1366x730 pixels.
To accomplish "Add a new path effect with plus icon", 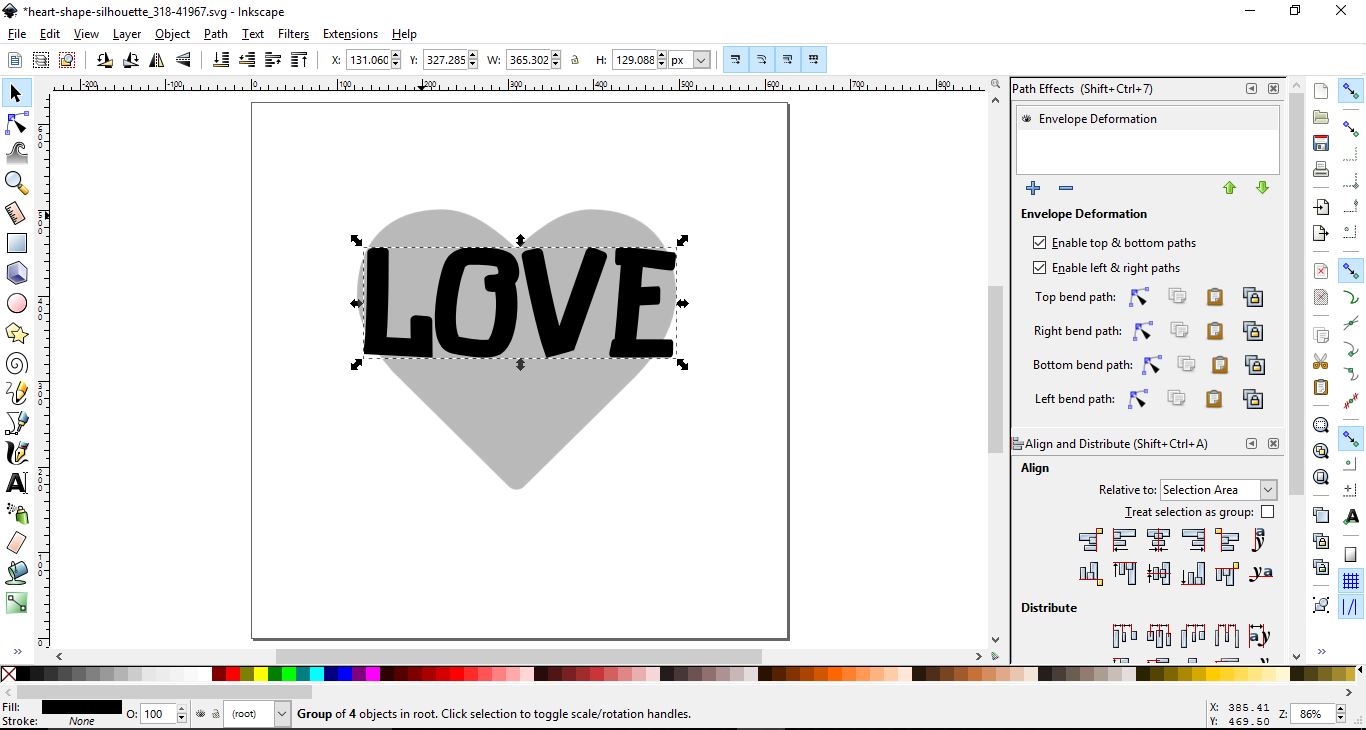I will point(1033,189).
